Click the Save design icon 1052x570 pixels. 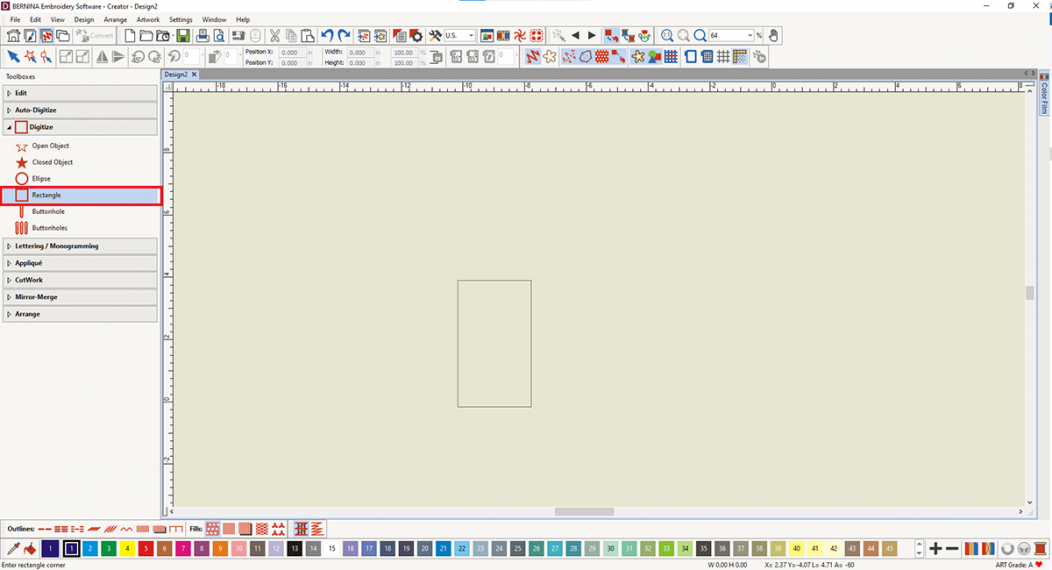coord(183,36)
